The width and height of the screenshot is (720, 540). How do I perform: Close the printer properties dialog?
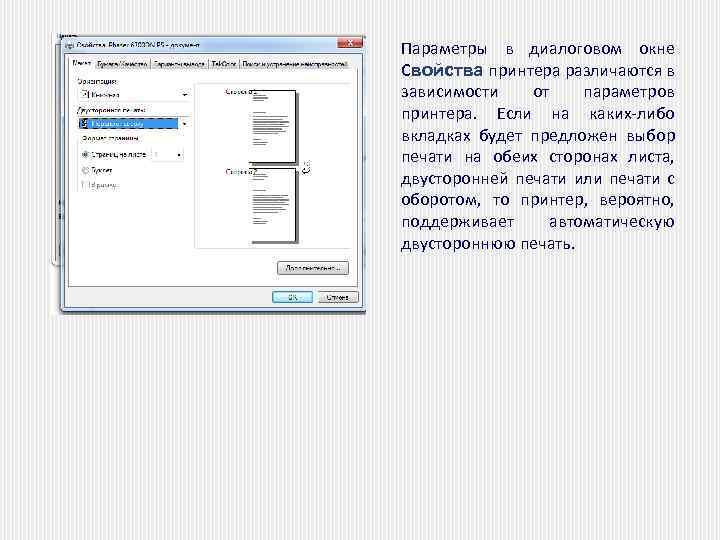pyautogui.click(x=350, y=43)
